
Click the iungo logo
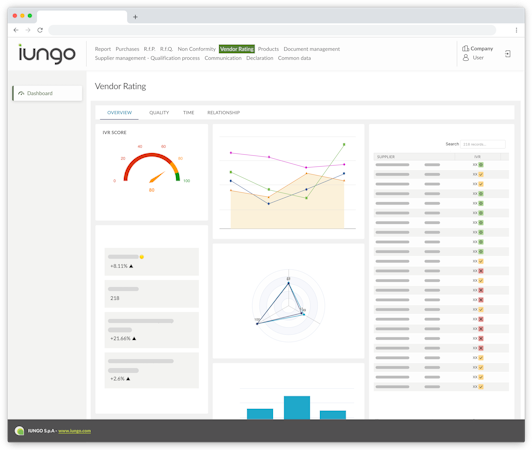[x=47, y=54]
